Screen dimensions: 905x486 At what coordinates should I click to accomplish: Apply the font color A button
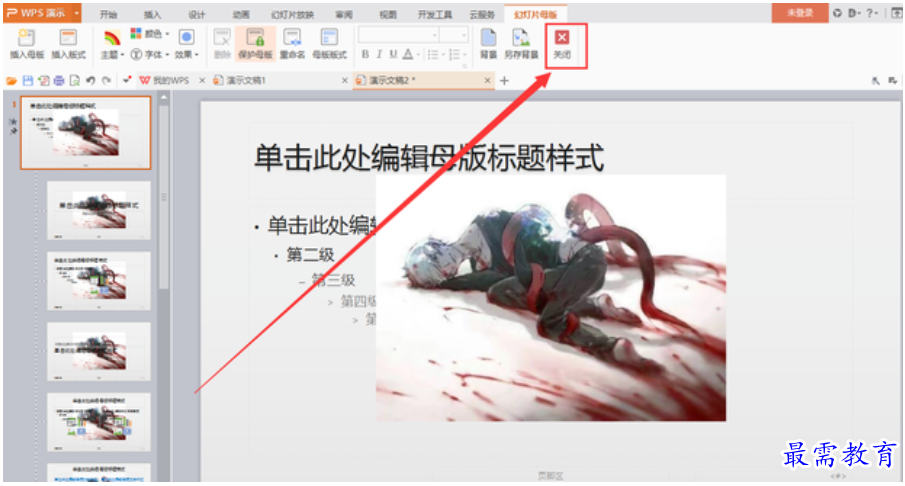point(407,54)
